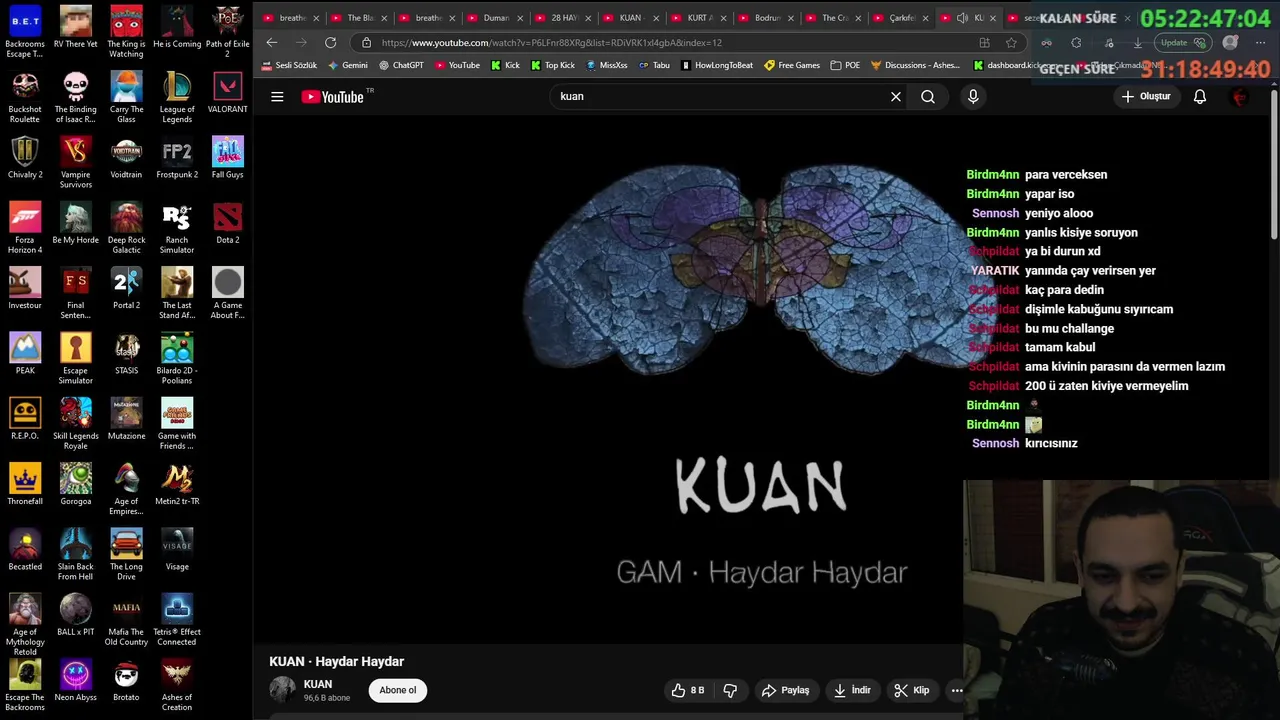The image size is (1280, 720).
Task: Open YouTube account avatar menu
Action: click(x=1240, y=96)
